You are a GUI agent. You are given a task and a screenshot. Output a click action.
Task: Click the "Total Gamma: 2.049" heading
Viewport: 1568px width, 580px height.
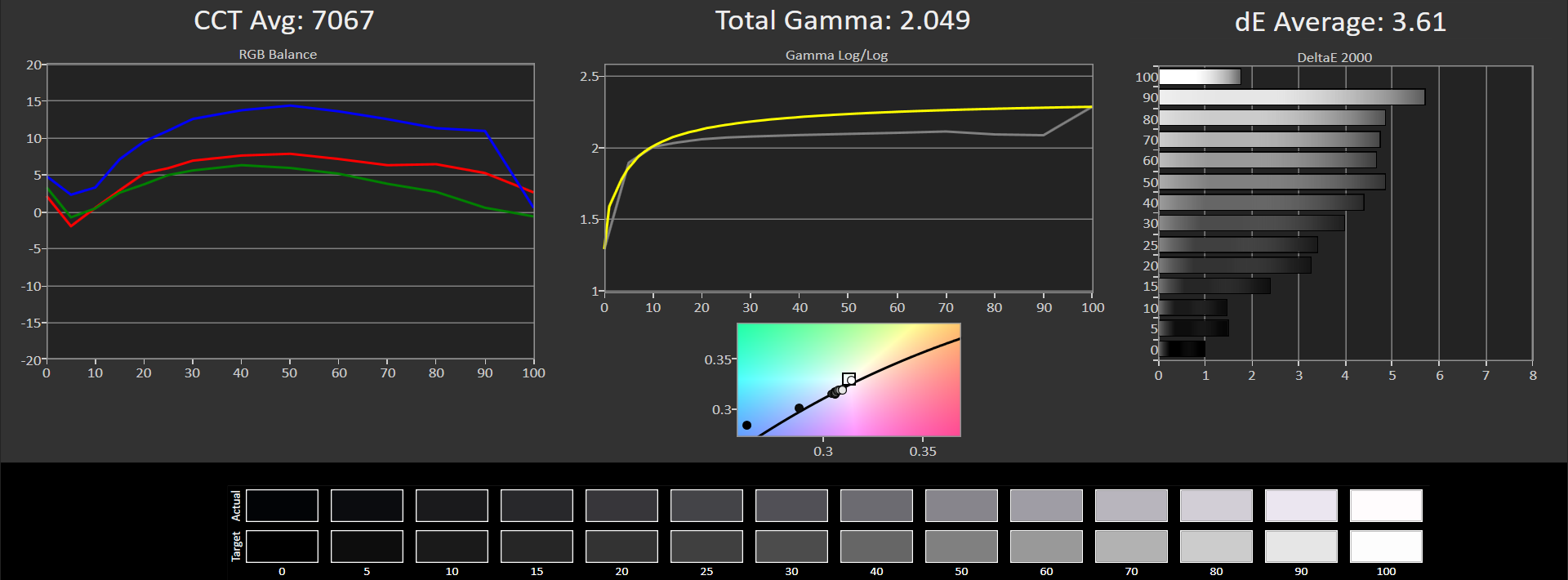tap(843, 20)
